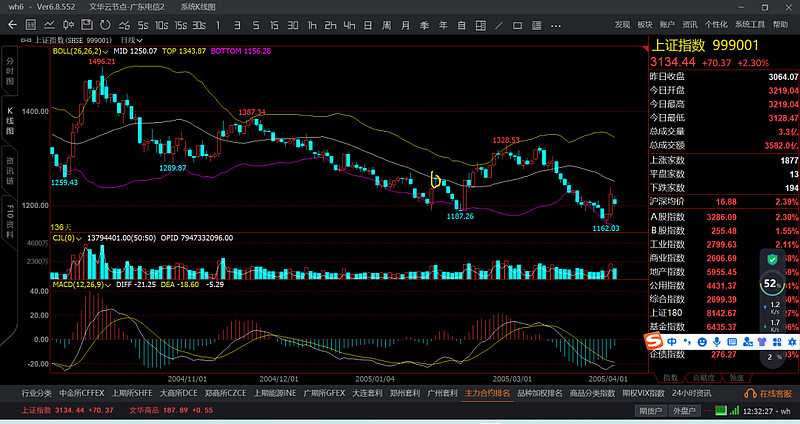Viewport: 800px width, 424px height.
Task: Toggle punctuation mode on Sogou bar
Action: pos(687,342)
